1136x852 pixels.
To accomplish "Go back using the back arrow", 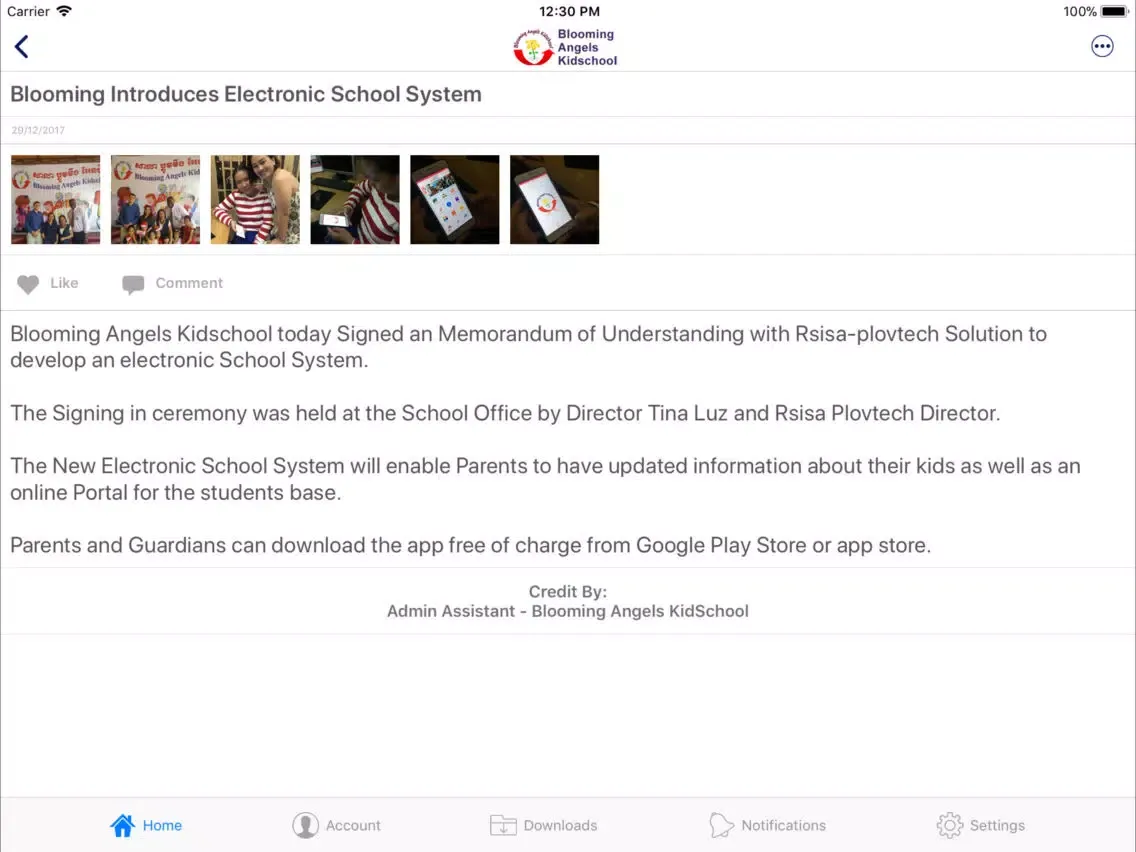I will (x=22, y=47).
